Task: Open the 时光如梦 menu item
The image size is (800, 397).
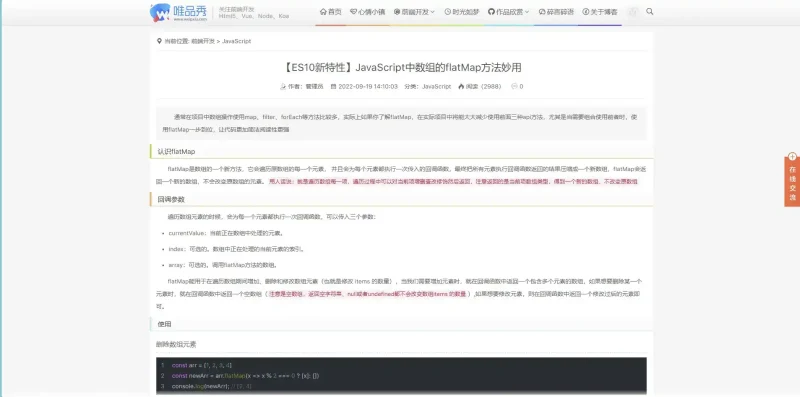Action: coord(462,12)
